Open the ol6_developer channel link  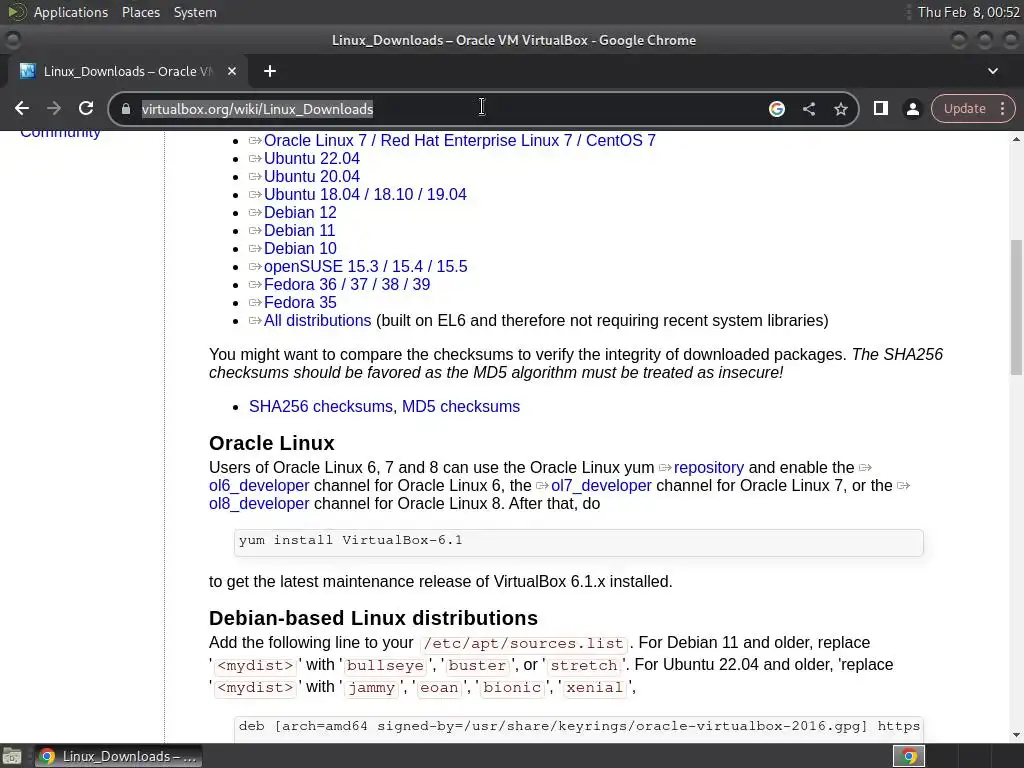click(x=259, y=486)
